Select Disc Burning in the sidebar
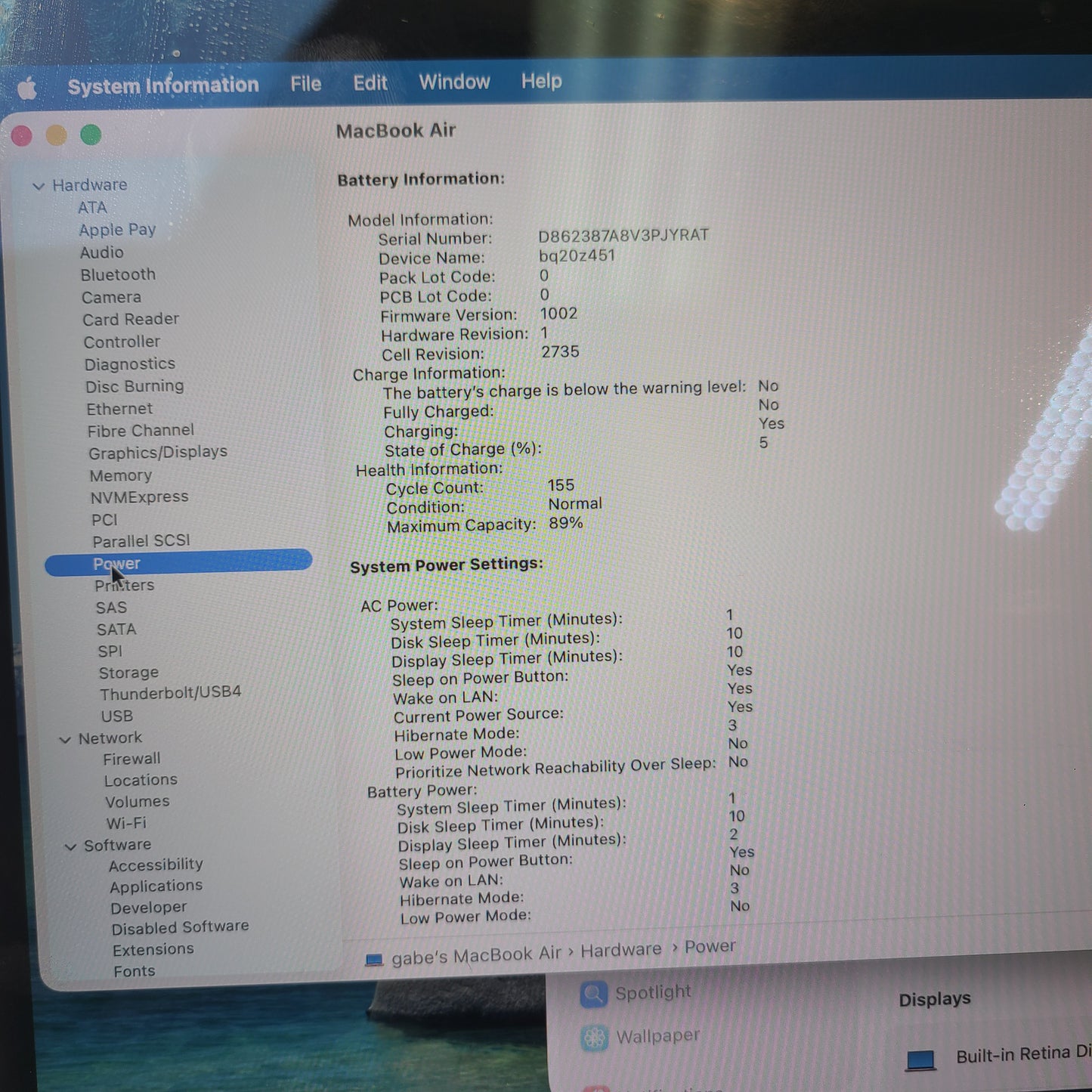 135,386
